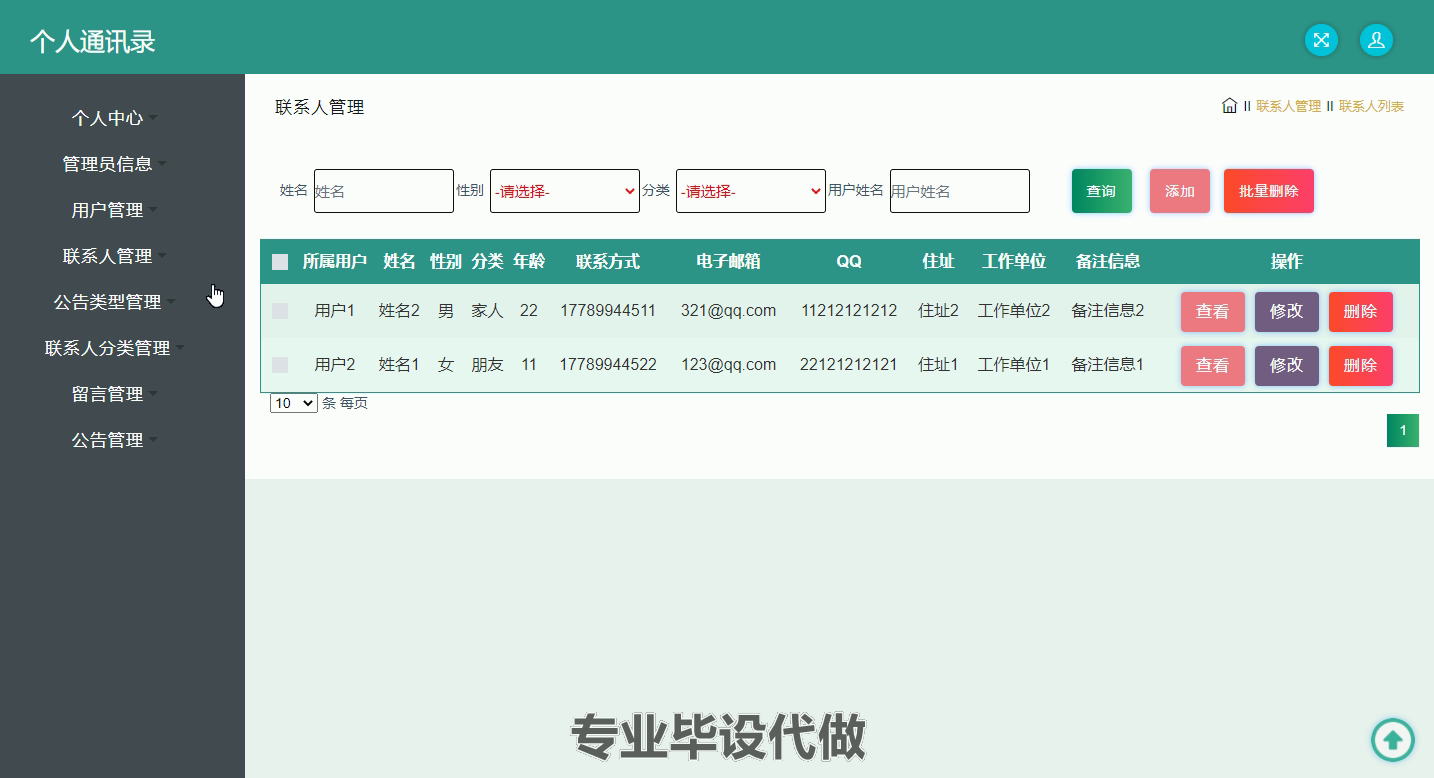Screen dimensions: 1434x778
Task: Toggle the fullscreen icon in header
Action: (1321, 40)
